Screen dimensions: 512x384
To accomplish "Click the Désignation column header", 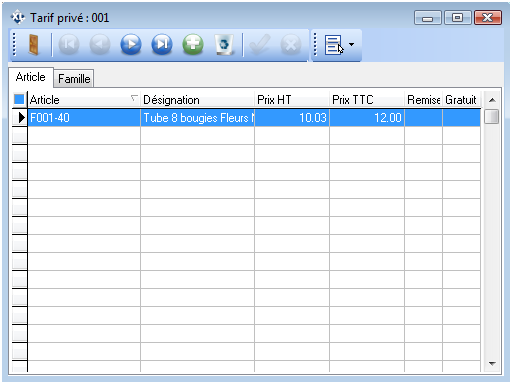I will point(197,100).
